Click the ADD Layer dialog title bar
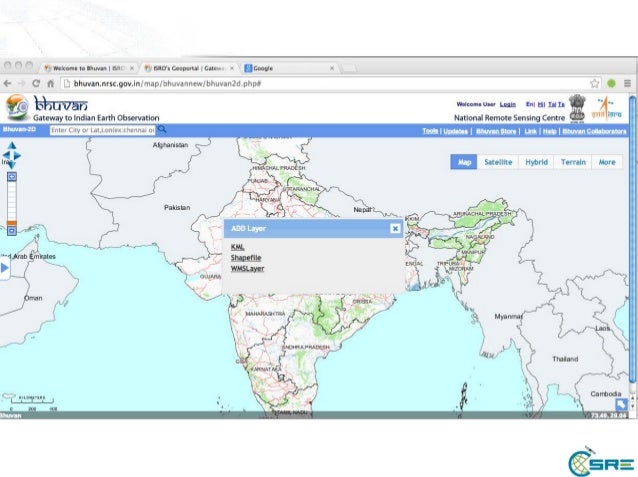 [313, 228]
